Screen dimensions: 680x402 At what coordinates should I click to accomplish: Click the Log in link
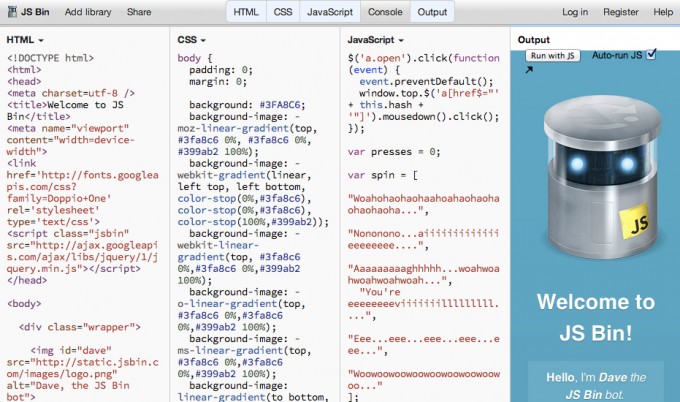[575, 12]
